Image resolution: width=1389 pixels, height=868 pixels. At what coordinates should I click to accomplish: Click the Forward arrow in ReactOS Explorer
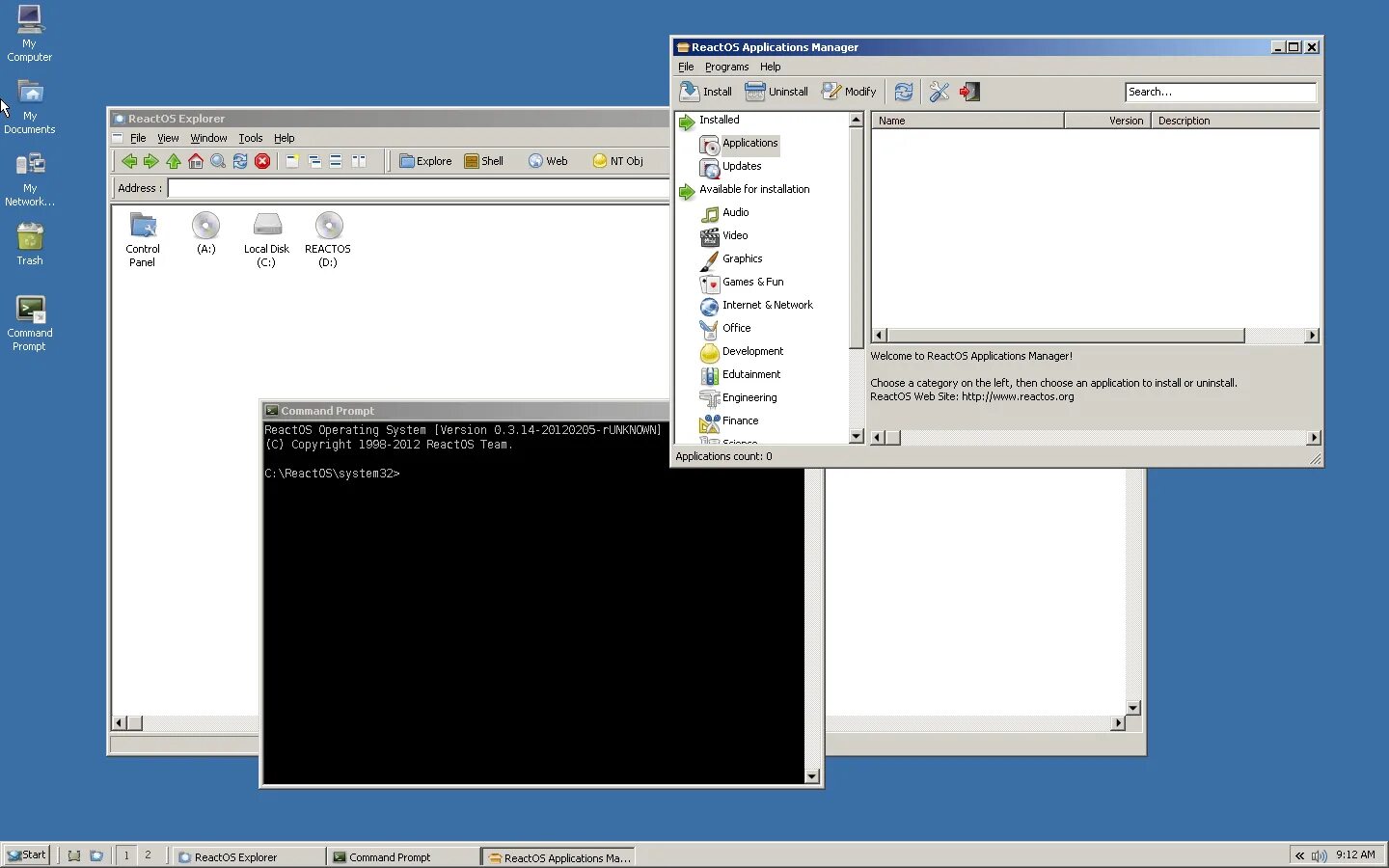click(150, 161)
